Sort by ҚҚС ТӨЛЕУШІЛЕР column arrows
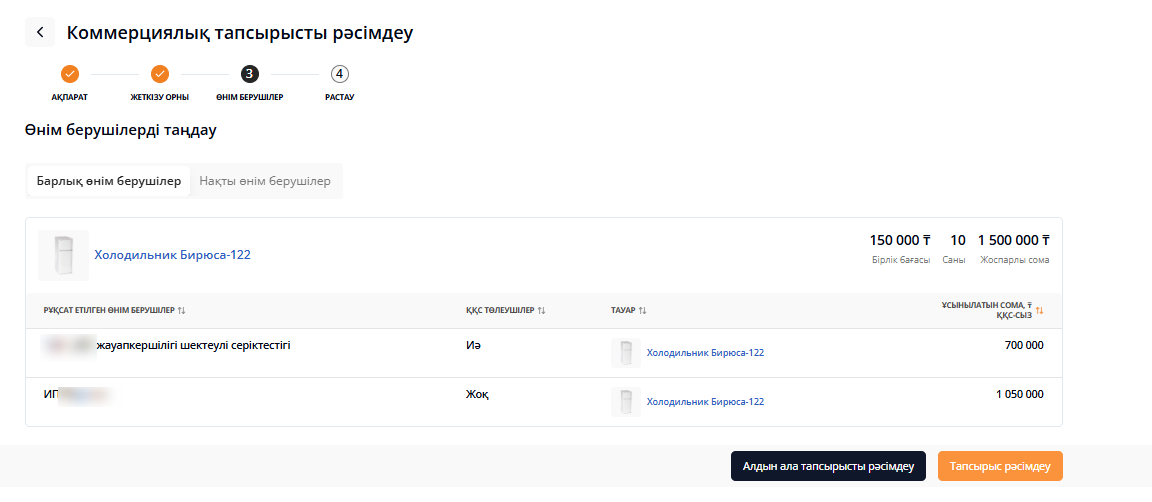The image size is (1152, 502). (541, 311)
